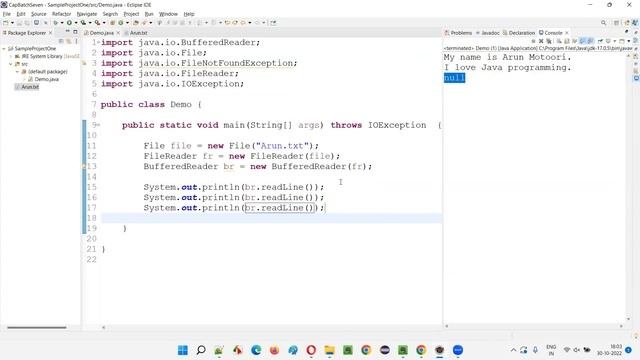Open the Window menu
640x360 pixels.
[x=168, y=14]
